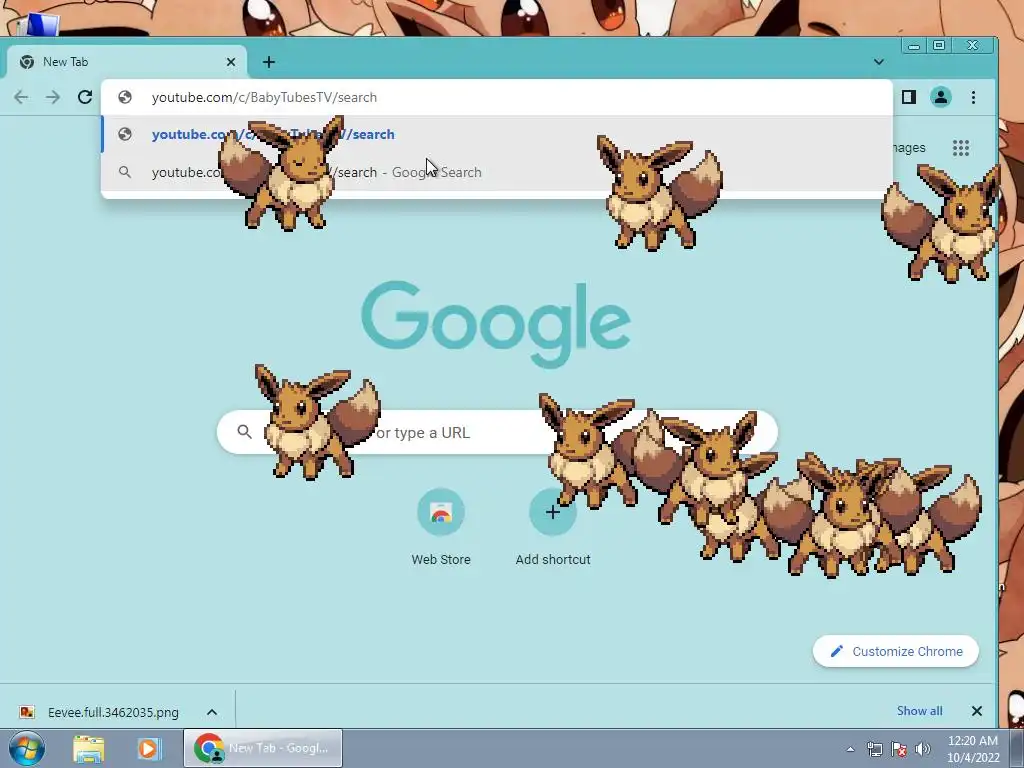The width and height of the screenshot is (1024, 768).
Task: Open the Windows Start menu
Action: [x=26, y=748]
